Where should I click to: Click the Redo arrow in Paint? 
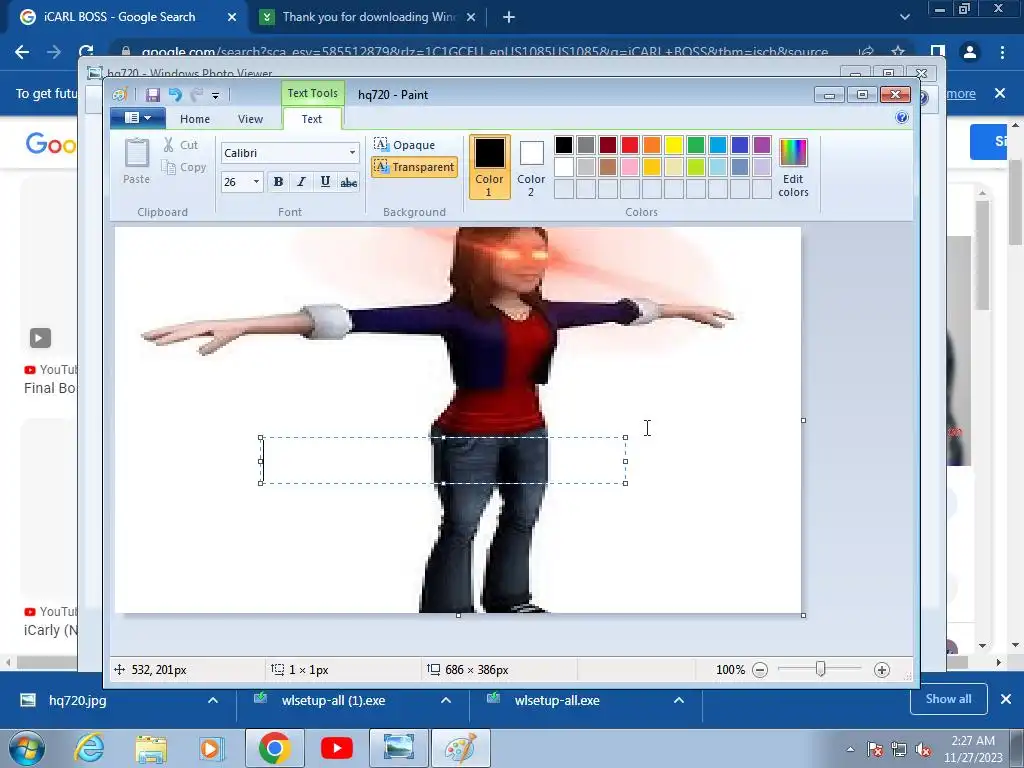[x=196, y=95]
